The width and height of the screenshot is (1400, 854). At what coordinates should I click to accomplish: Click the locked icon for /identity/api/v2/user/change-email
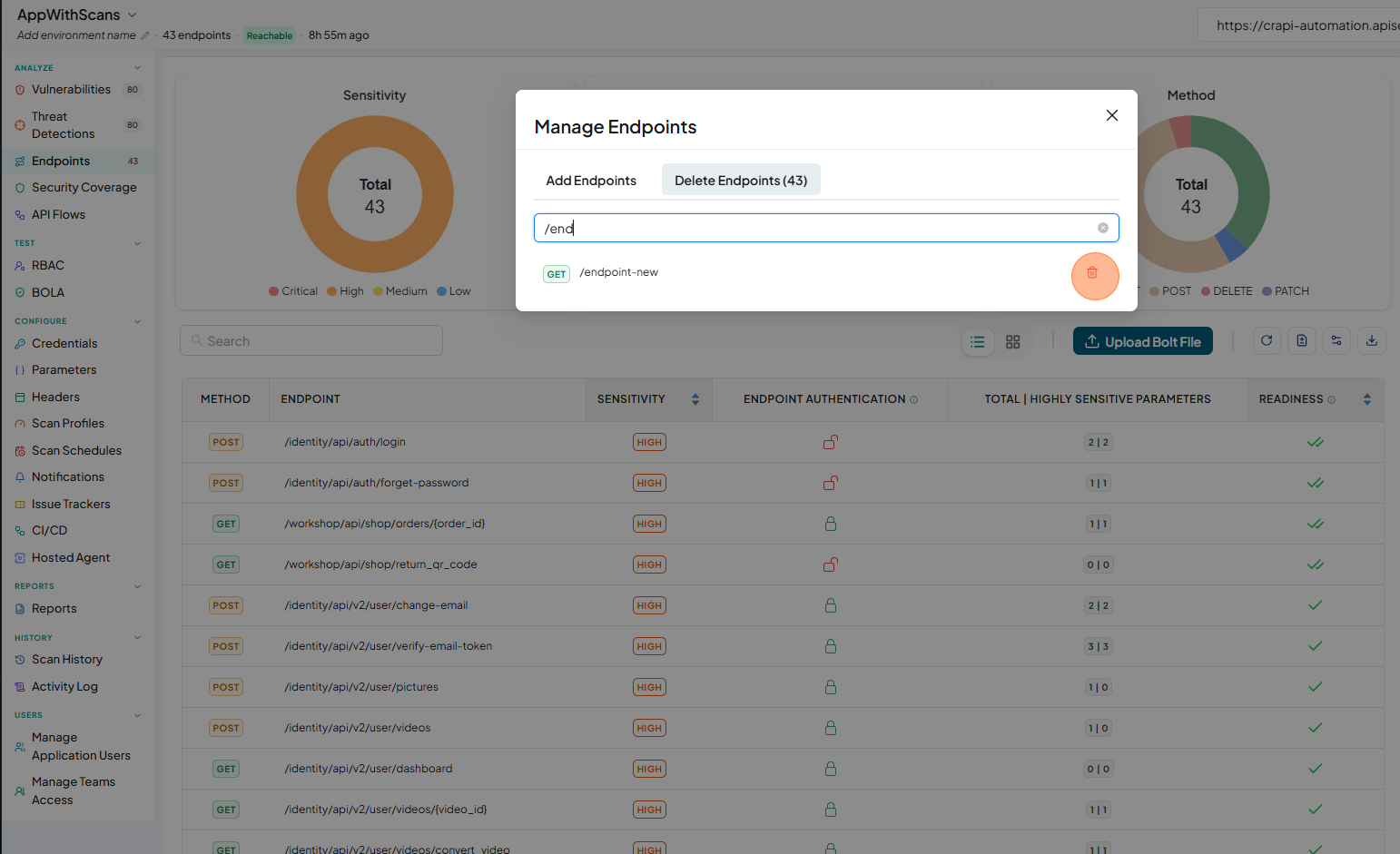831,605
